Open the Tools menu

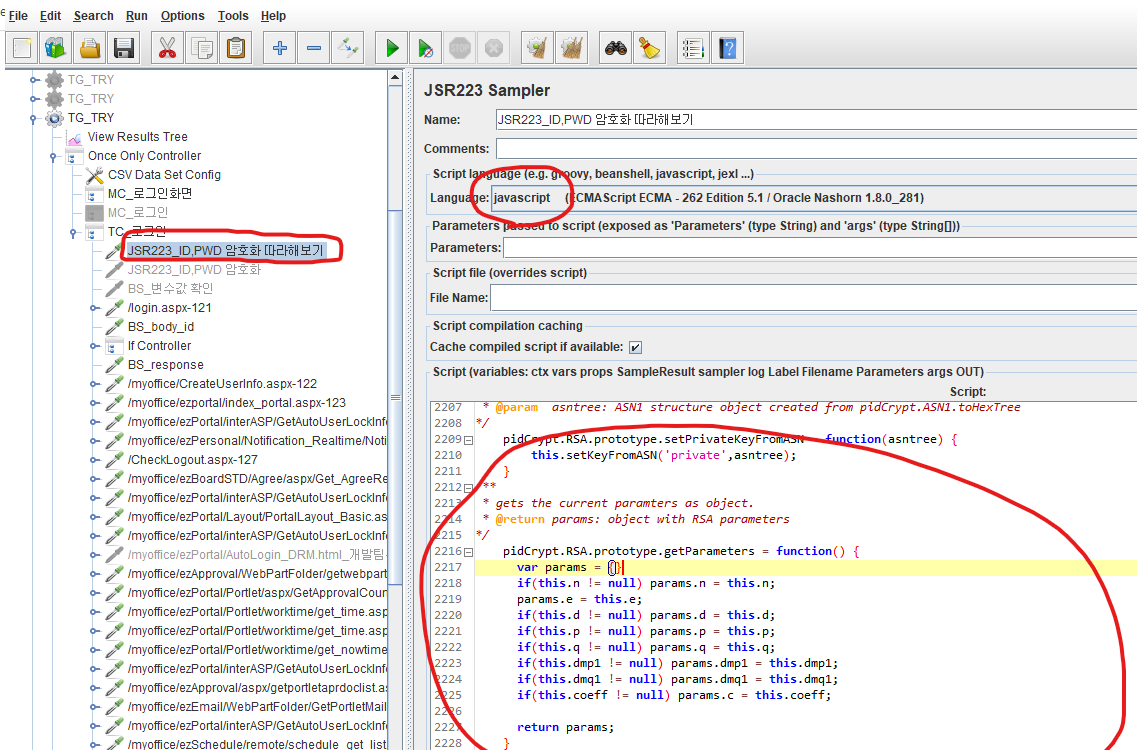click(x=233, y=16)
